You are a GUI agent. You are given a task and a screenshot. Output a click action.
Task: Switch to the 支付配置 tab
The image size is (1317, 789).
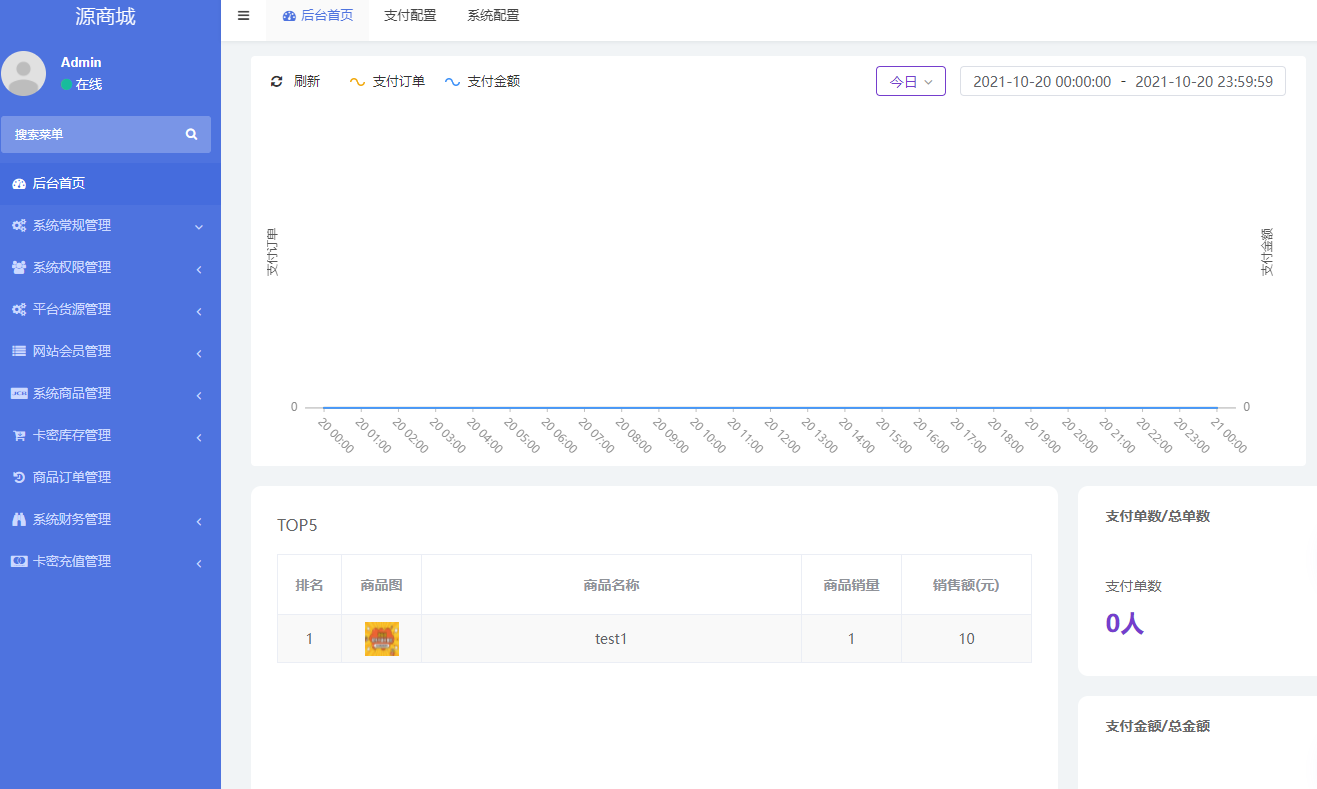(x=410, y=15)
